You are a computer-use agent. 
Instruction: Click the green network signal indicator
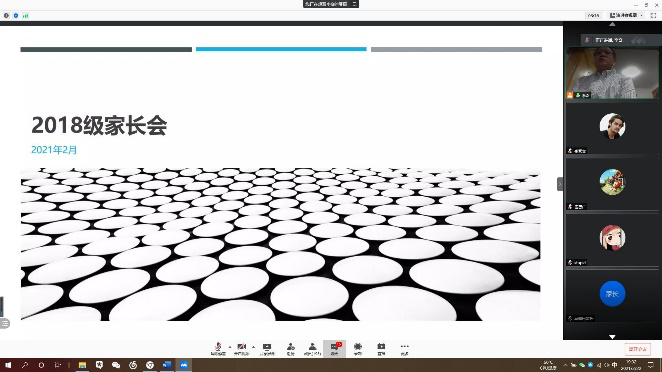(25, 16)
